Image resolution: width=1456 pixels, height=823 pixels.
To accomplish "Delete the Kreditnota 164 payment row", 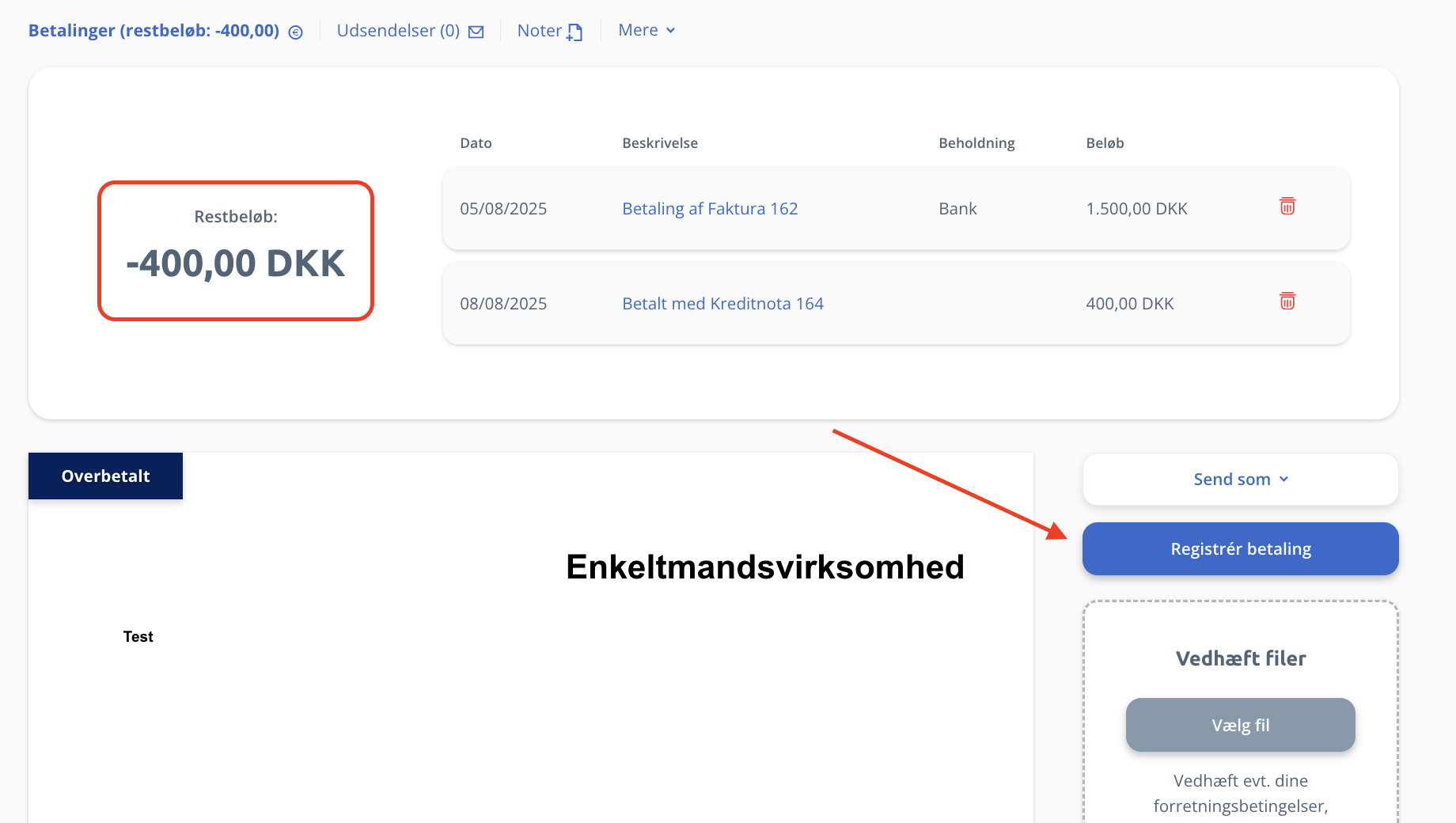I will pos(1287,302).
